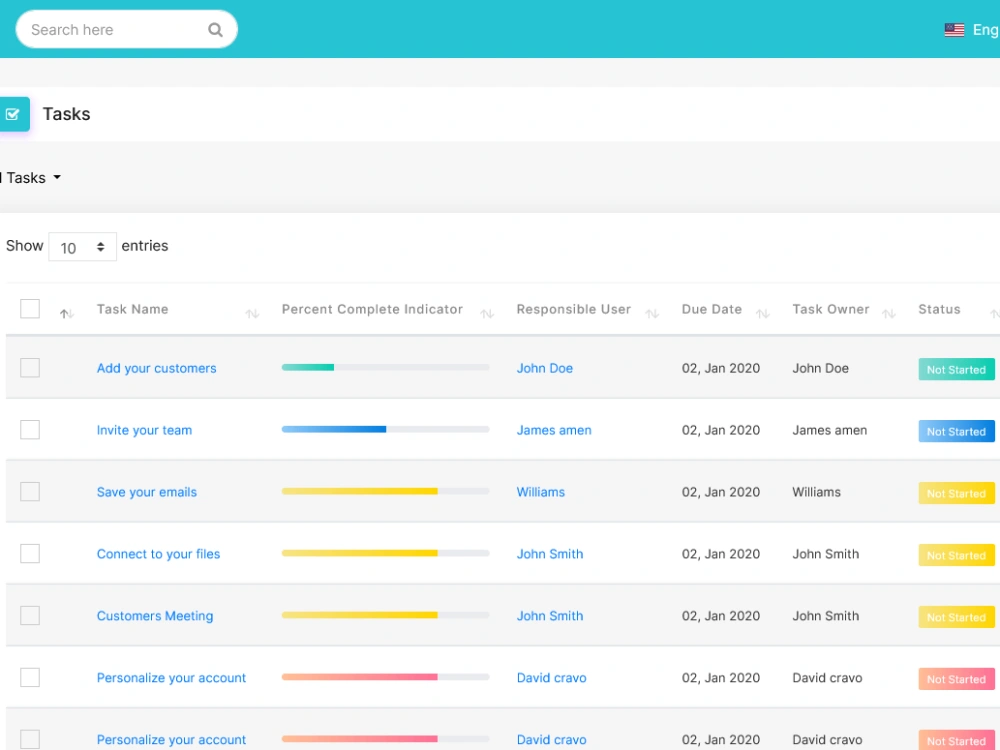Check the Invite your team row checkbox
1000x750 pixels.
click(30, 430)
